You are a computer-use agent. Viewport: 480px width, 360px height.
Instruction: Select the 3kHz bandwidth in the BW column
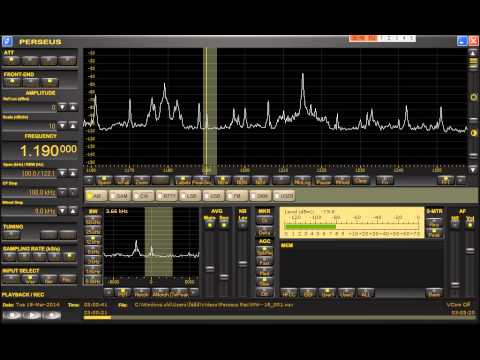tap(93, 261)
